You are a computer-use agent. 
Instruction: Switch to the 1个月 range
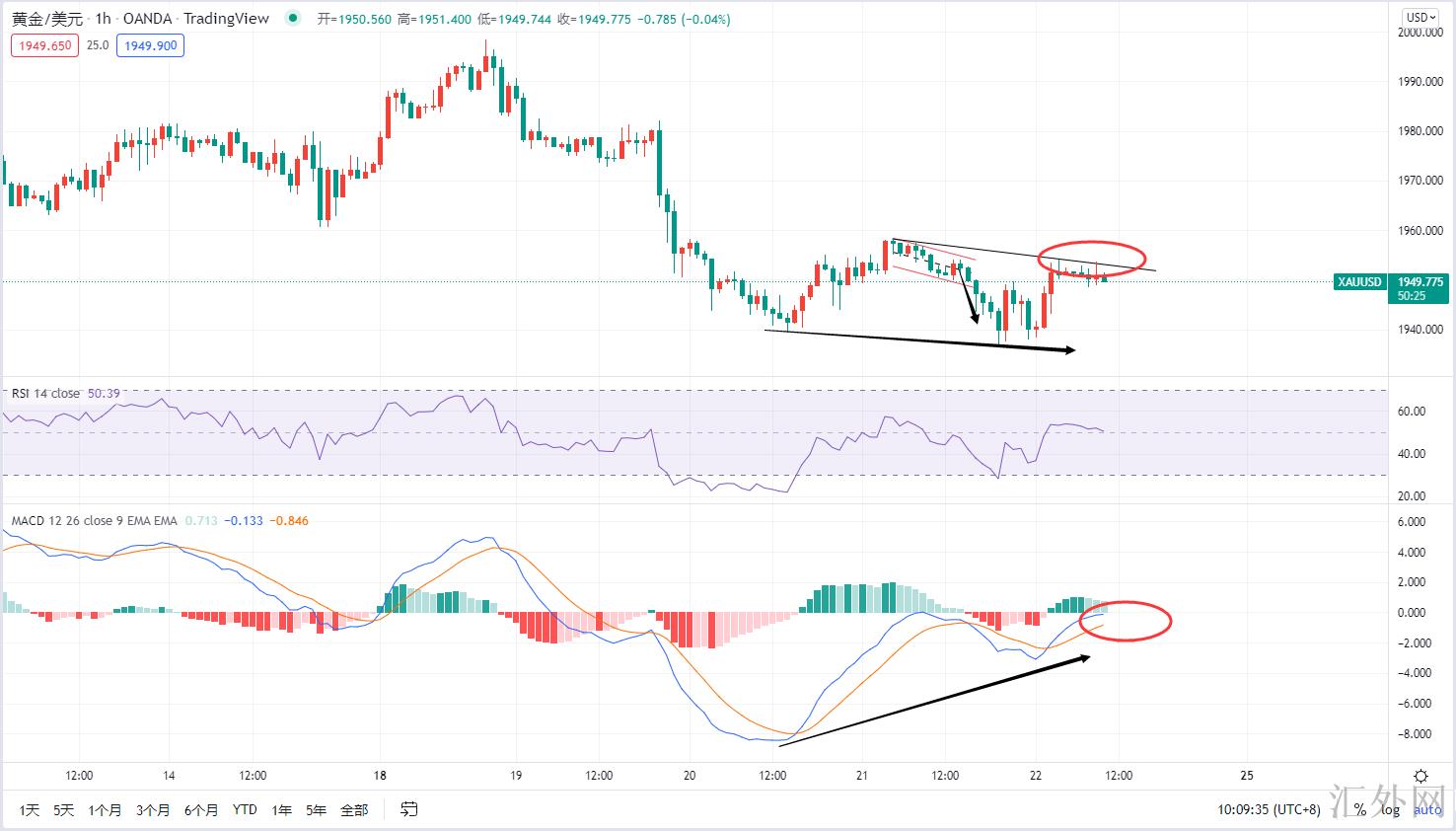[x=105, y=809]
